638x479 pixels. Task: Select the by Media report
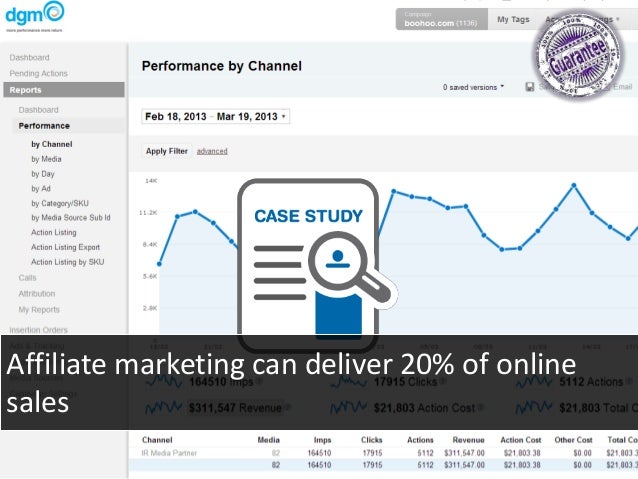click(46, 159)
